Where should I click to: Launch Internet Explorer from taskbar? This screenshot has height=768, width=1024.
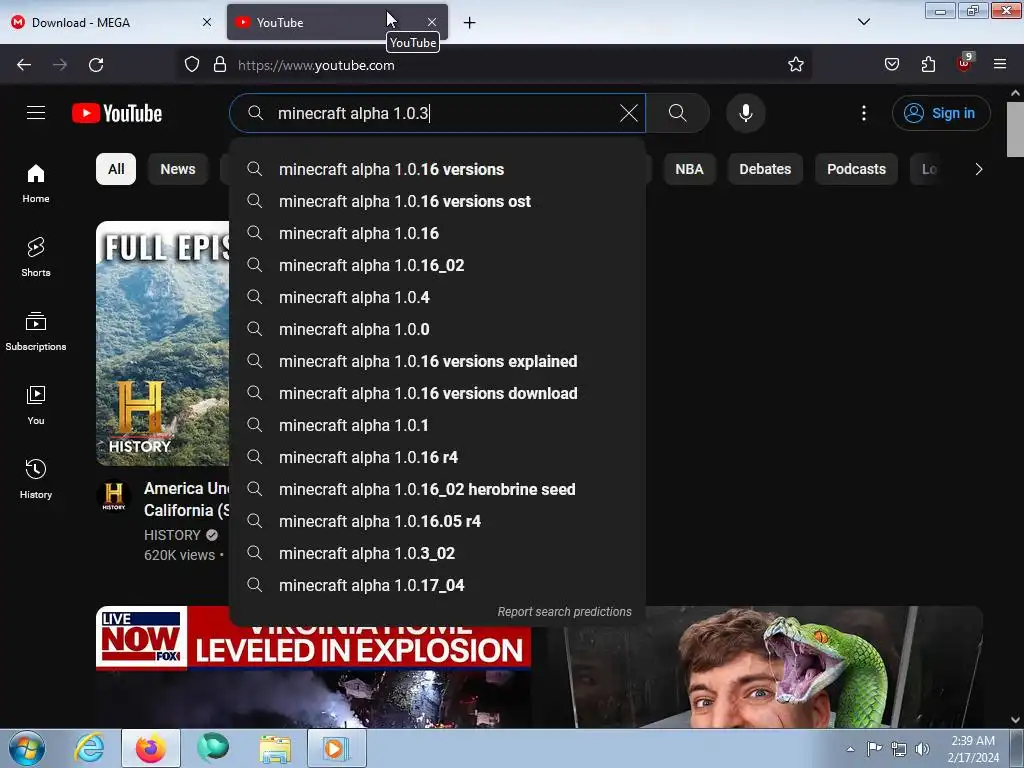coord(89,748)
